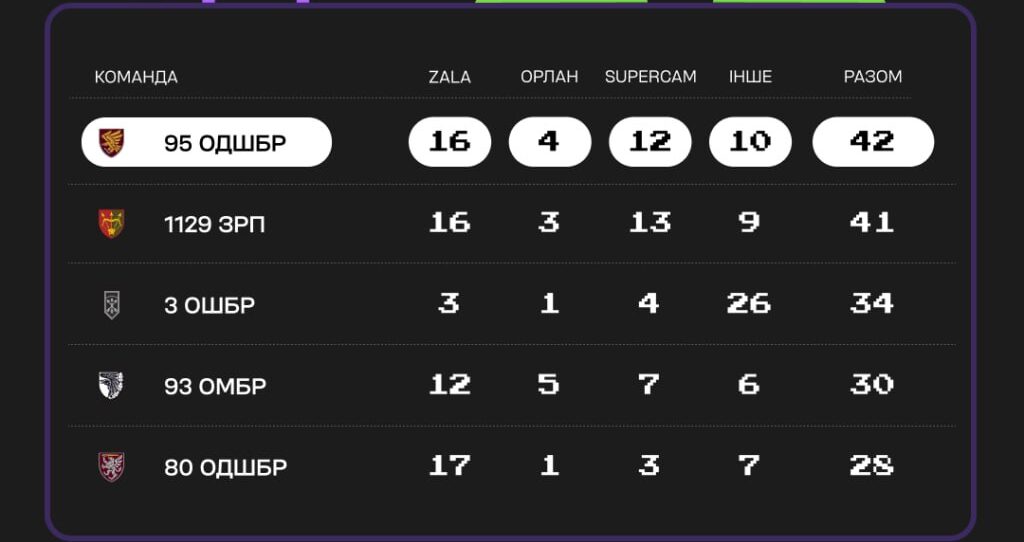Click the 1129 ЗРП team emblem icon
Viewport: 1024px width, 542px height.
tap(111, 223)
